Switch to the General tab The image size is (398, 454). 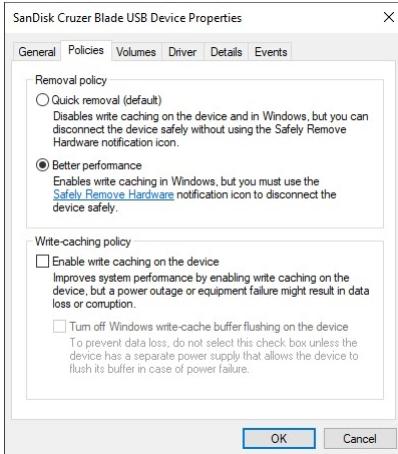coord(37,52)
